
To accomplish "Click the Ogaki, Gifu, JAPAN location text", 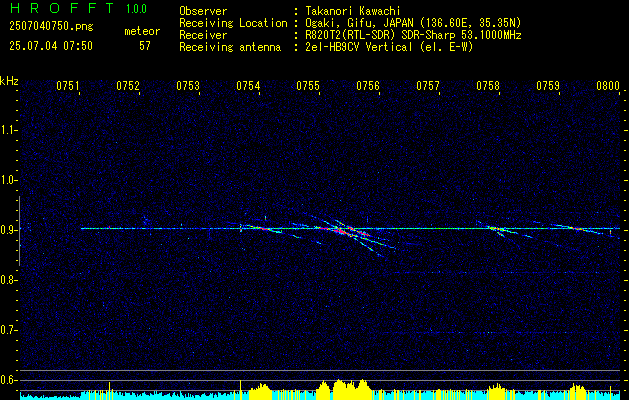I will (413, 23).
